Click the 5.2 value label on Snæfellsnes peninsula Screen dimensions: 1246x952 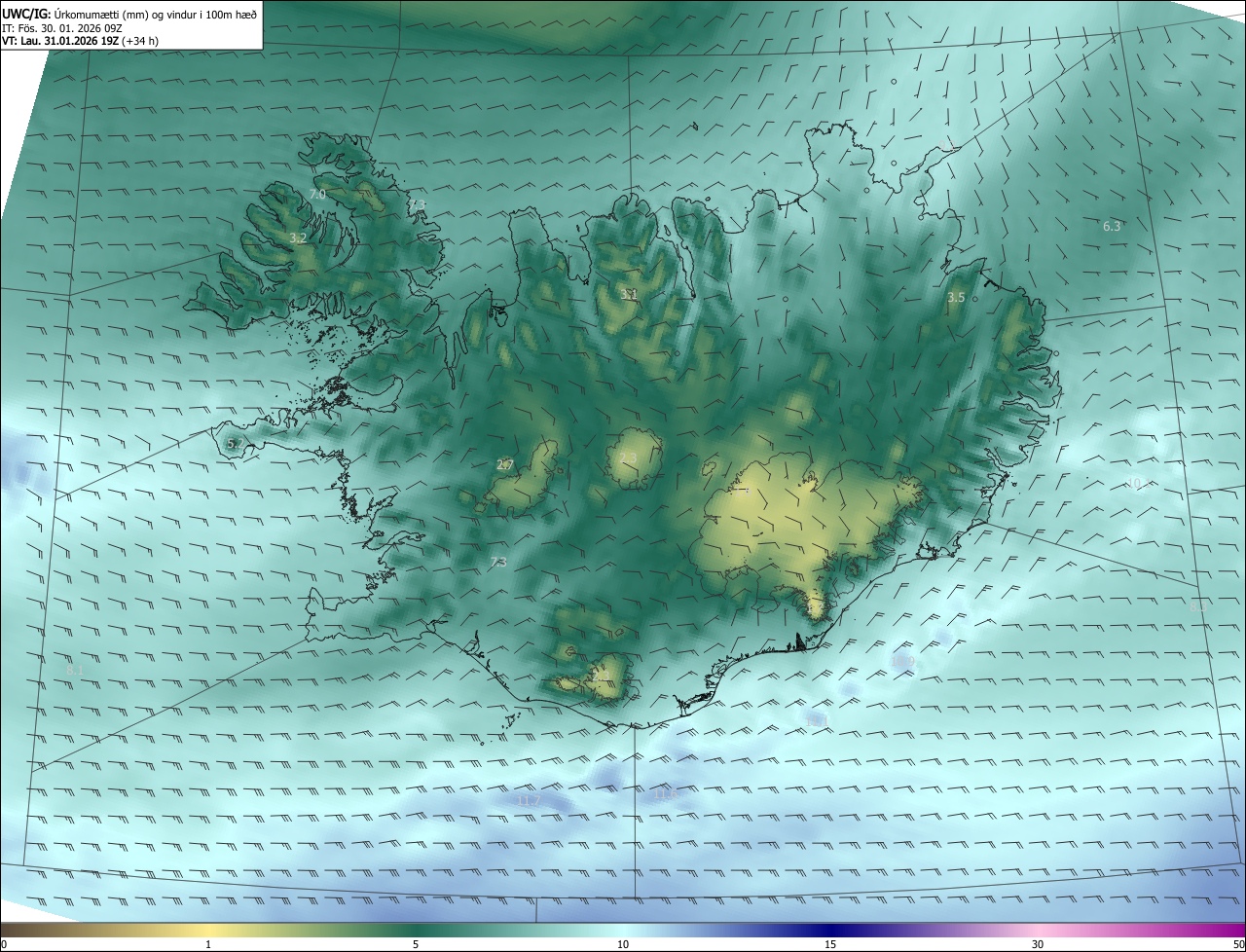pyautogui.click(x=235, y=443)
